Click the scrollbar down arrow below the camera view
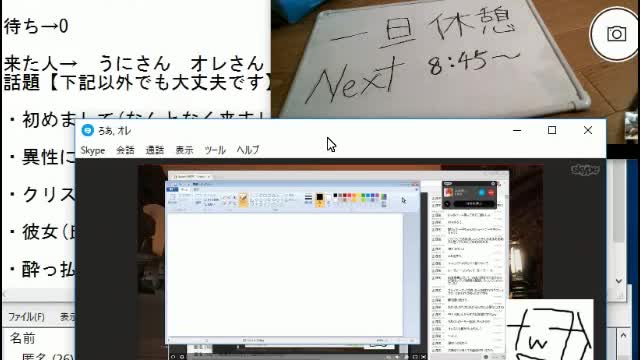640x360 pixels. (x=619, y=281)
